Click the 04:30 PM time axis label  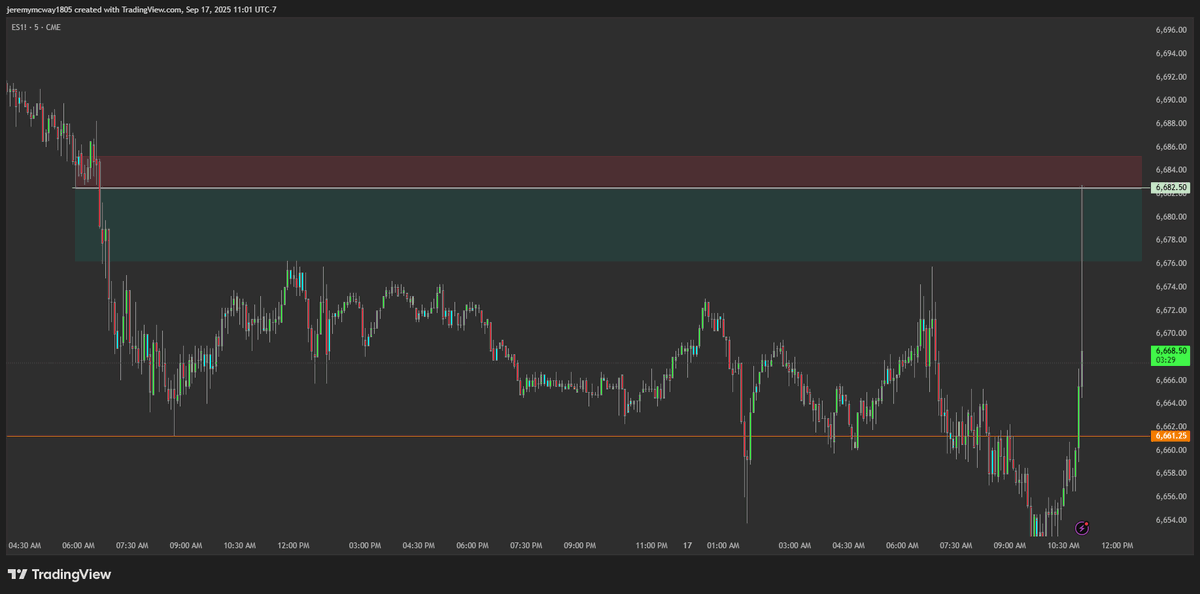(x=418, y=546)
